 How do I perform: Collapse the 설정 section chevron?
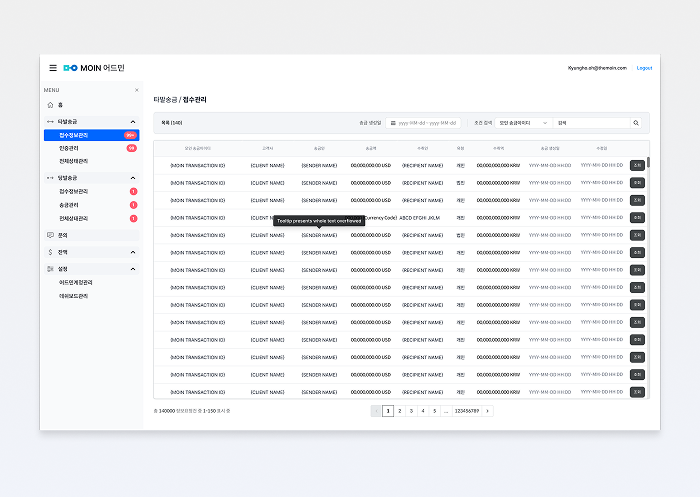[x=132, y=269]
